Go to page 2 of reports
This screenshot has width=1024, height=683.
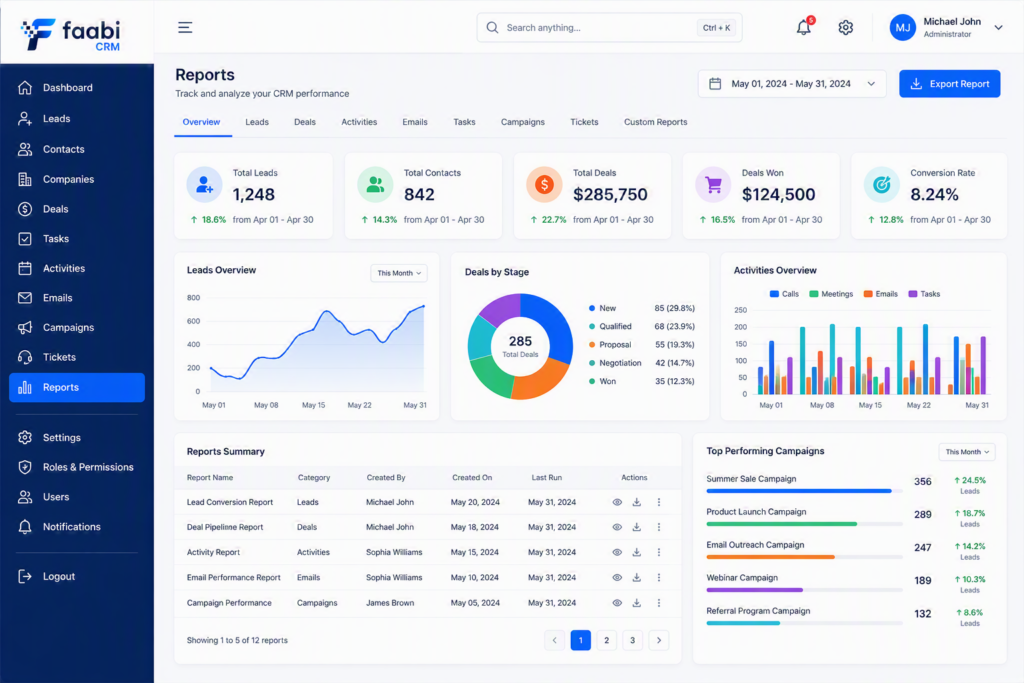click(607, 641)
